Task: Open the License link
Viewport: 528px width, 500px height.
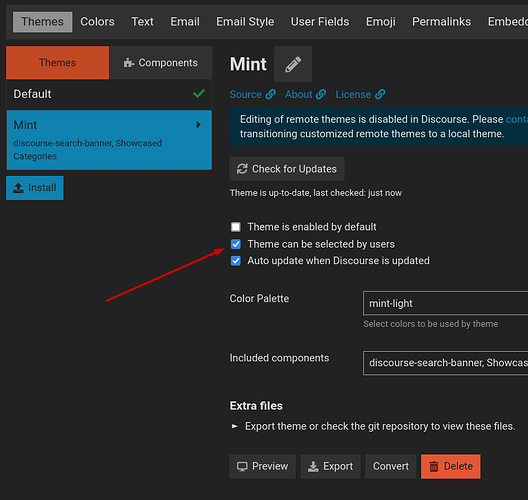Action: click(x=360, y=94)
